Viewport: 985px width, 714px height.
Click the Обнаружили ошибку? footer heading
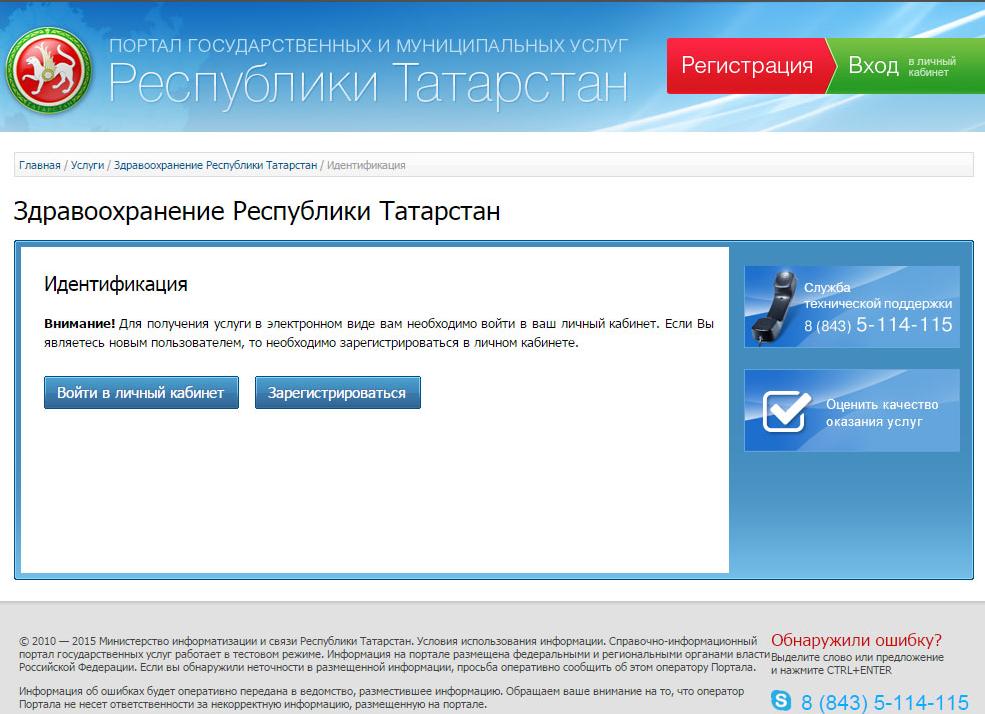pyautogui.click(x=856, y=640)
